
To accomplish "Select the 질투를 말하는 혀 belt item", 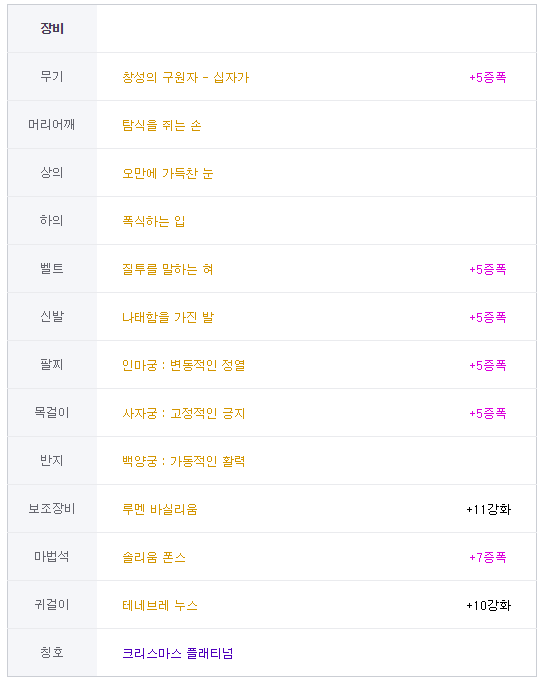I will click(x=167, y=269).
